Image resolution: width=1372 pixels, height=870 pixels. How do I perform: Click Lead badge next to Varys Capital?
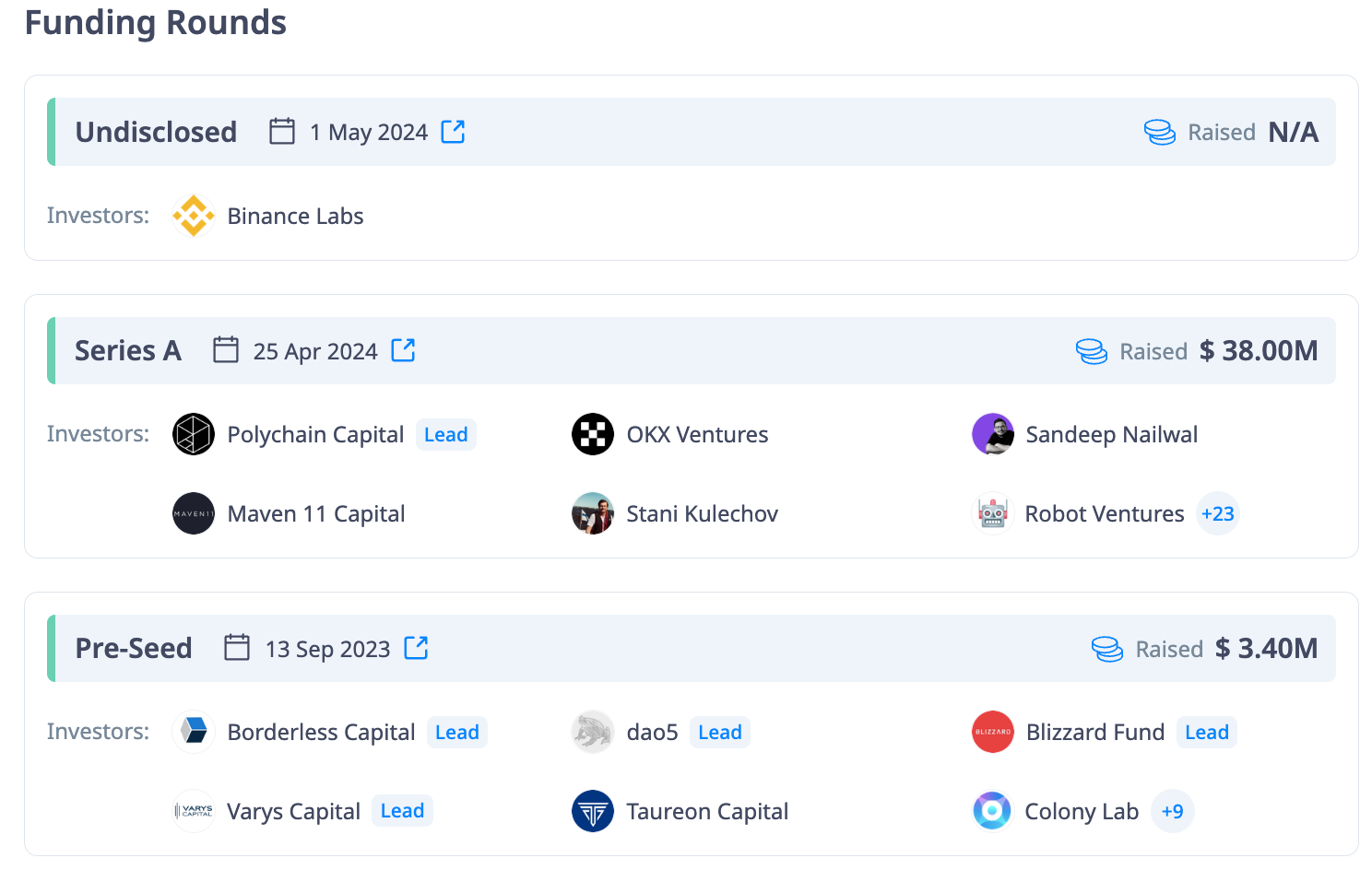click(403, 810)
